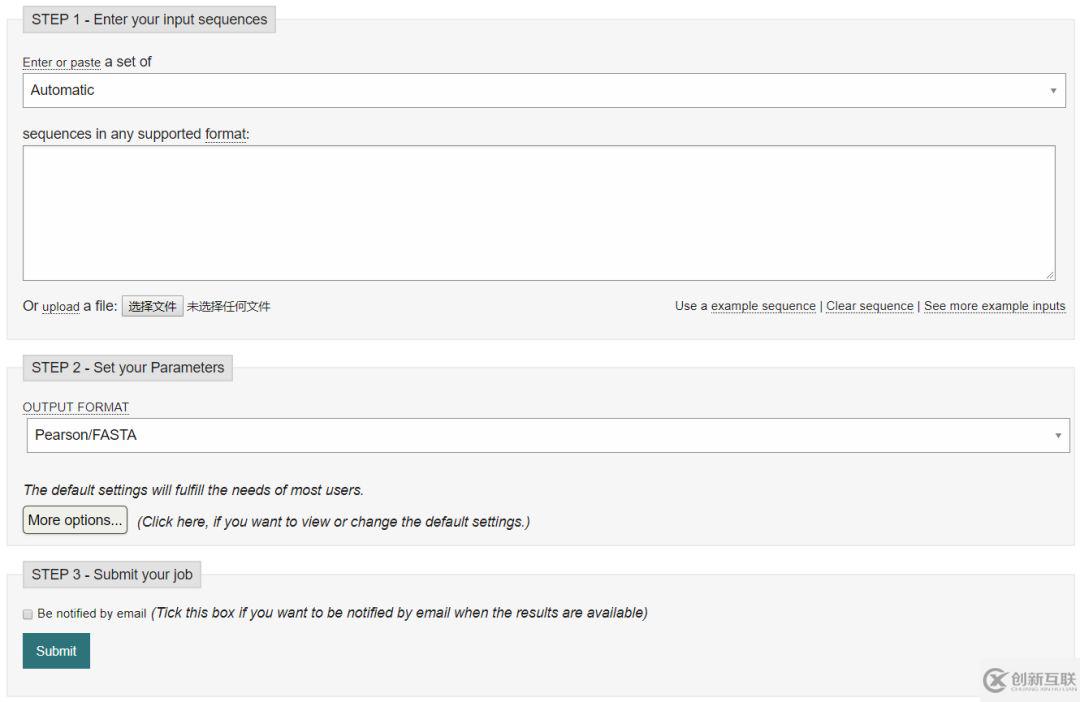Viewport: 1080px width, 702px height.
Task: Grab the textarea resize handle corner
Action: tap(1050, 275)
